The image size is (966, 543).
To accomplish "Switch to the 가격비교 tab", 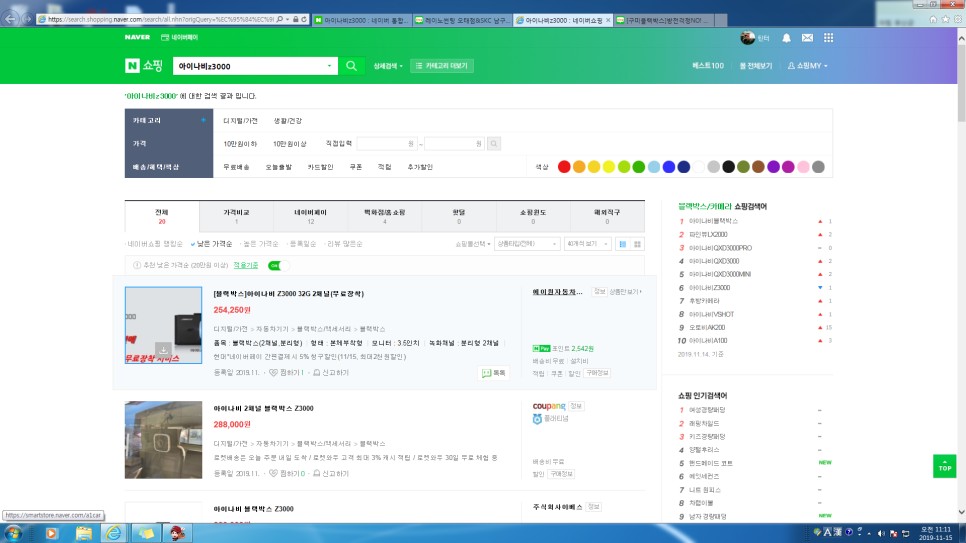I will point(236,216).
